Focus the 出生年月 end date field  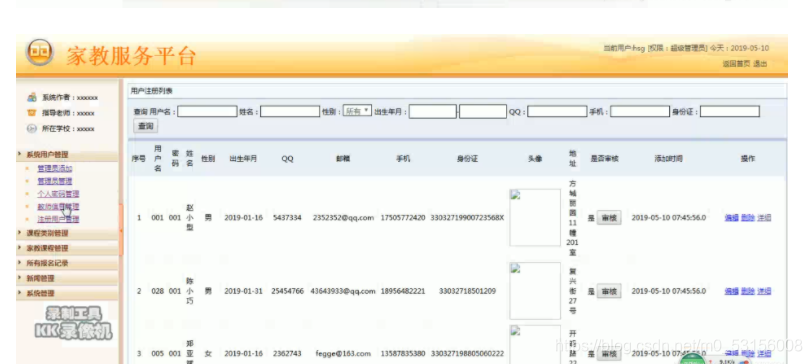pos(483,111)
